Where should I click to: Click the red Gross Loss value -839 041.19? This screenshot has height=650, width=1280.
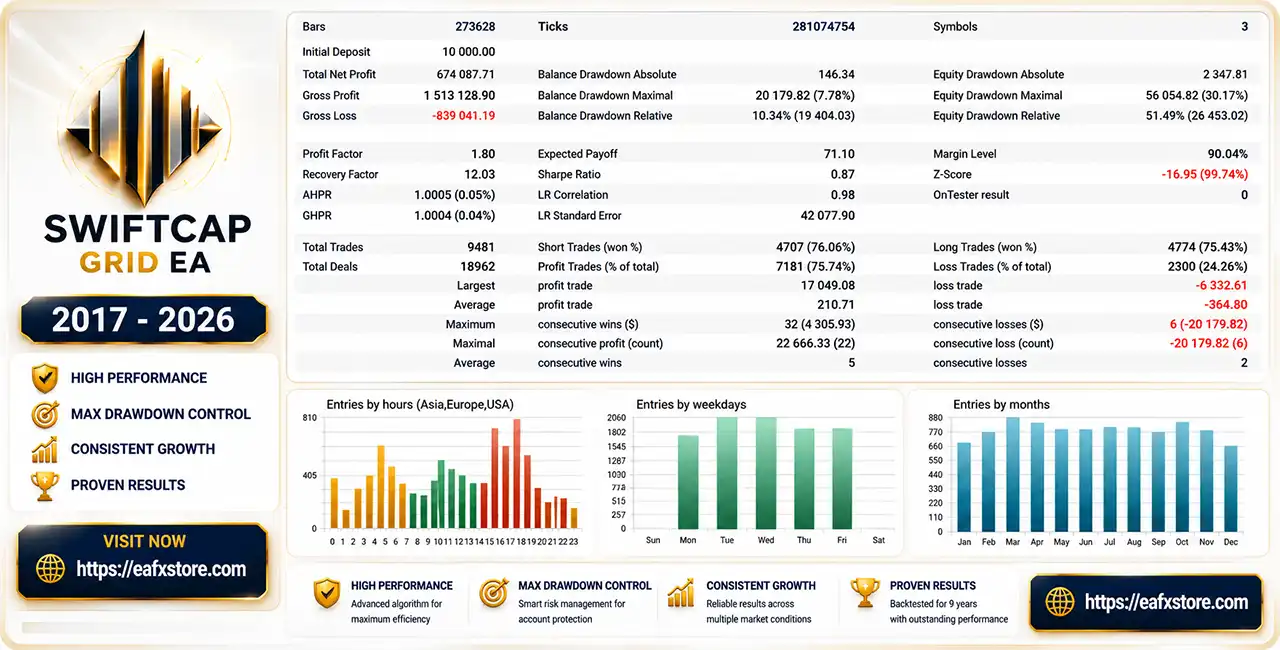[x=462, y=116]
